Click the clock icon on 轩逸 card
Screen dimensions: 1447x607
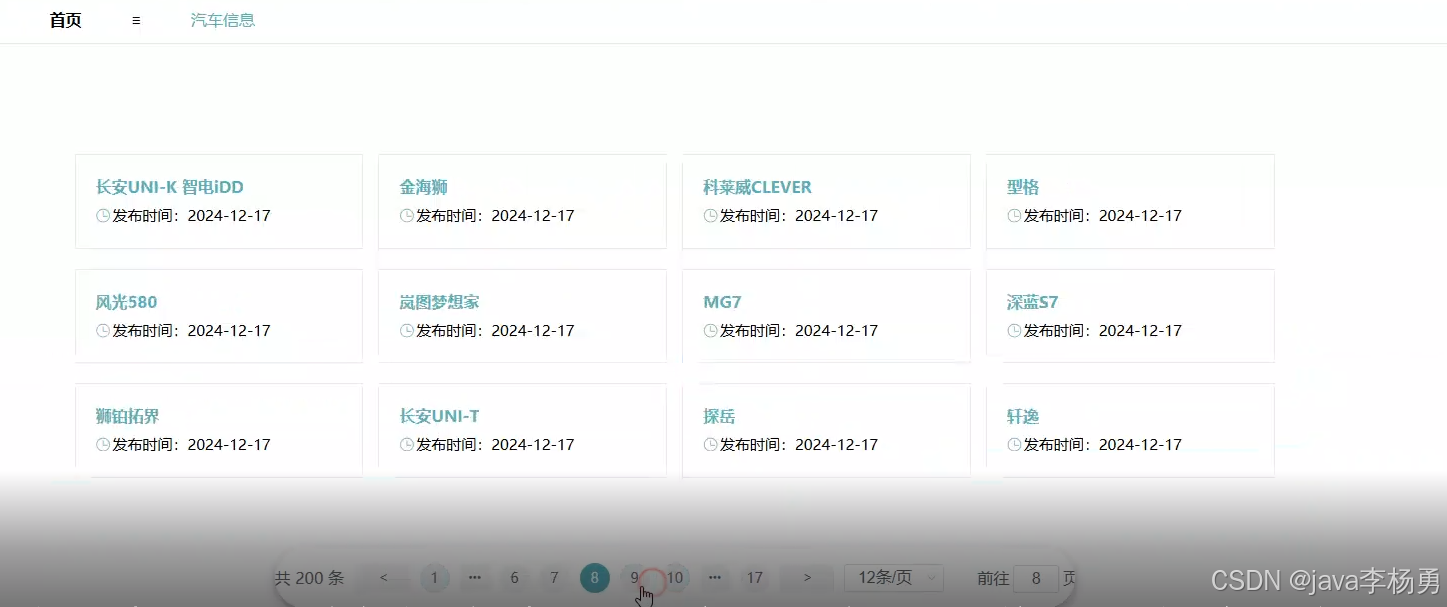pos(1014,444)
